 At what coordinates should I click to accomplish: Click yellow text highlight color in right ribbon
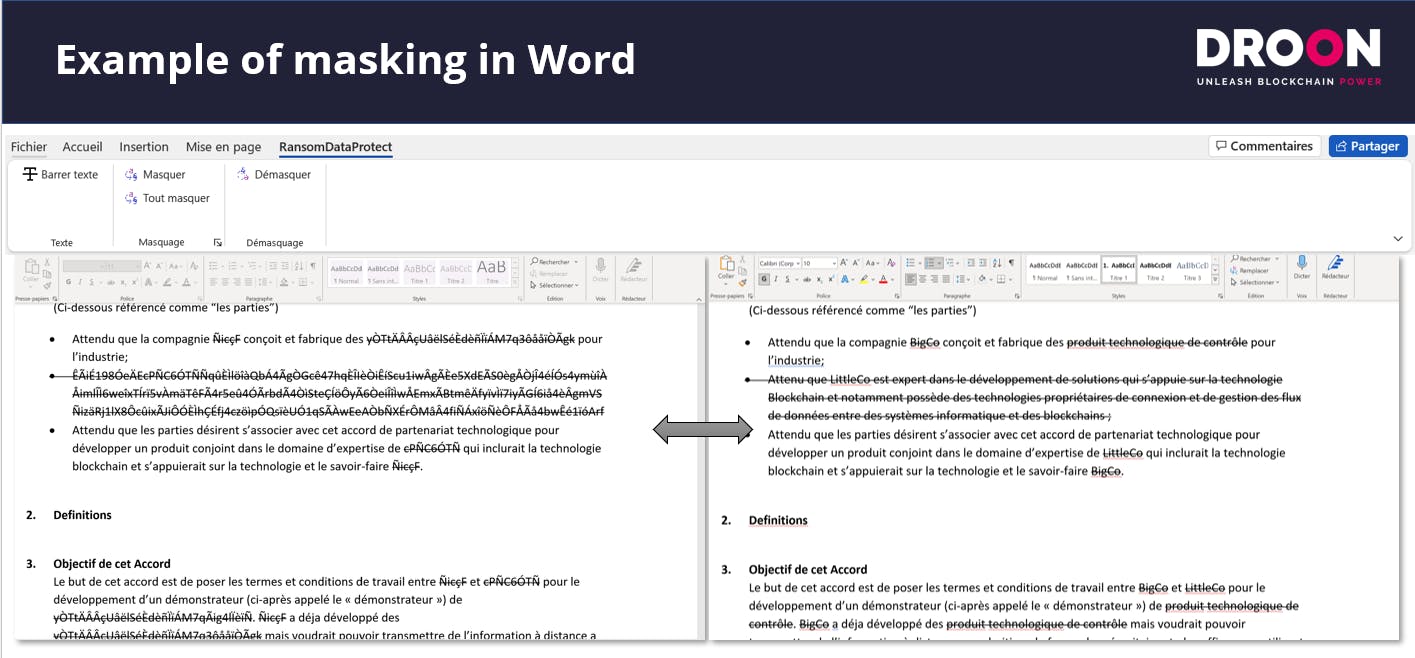click(x=862, y=280)
